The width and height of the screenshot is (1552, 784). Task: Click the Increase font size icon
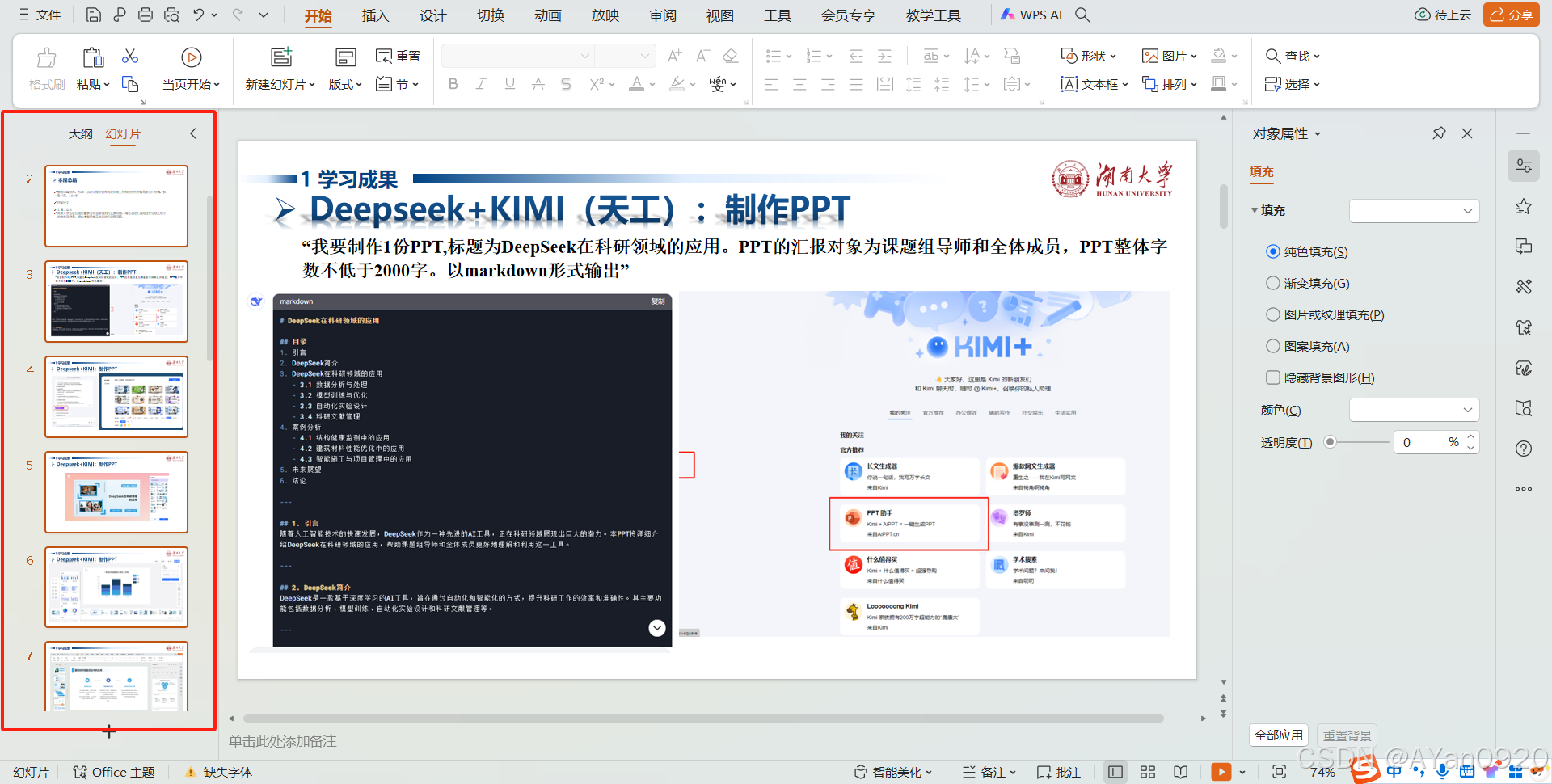[674, 56]
